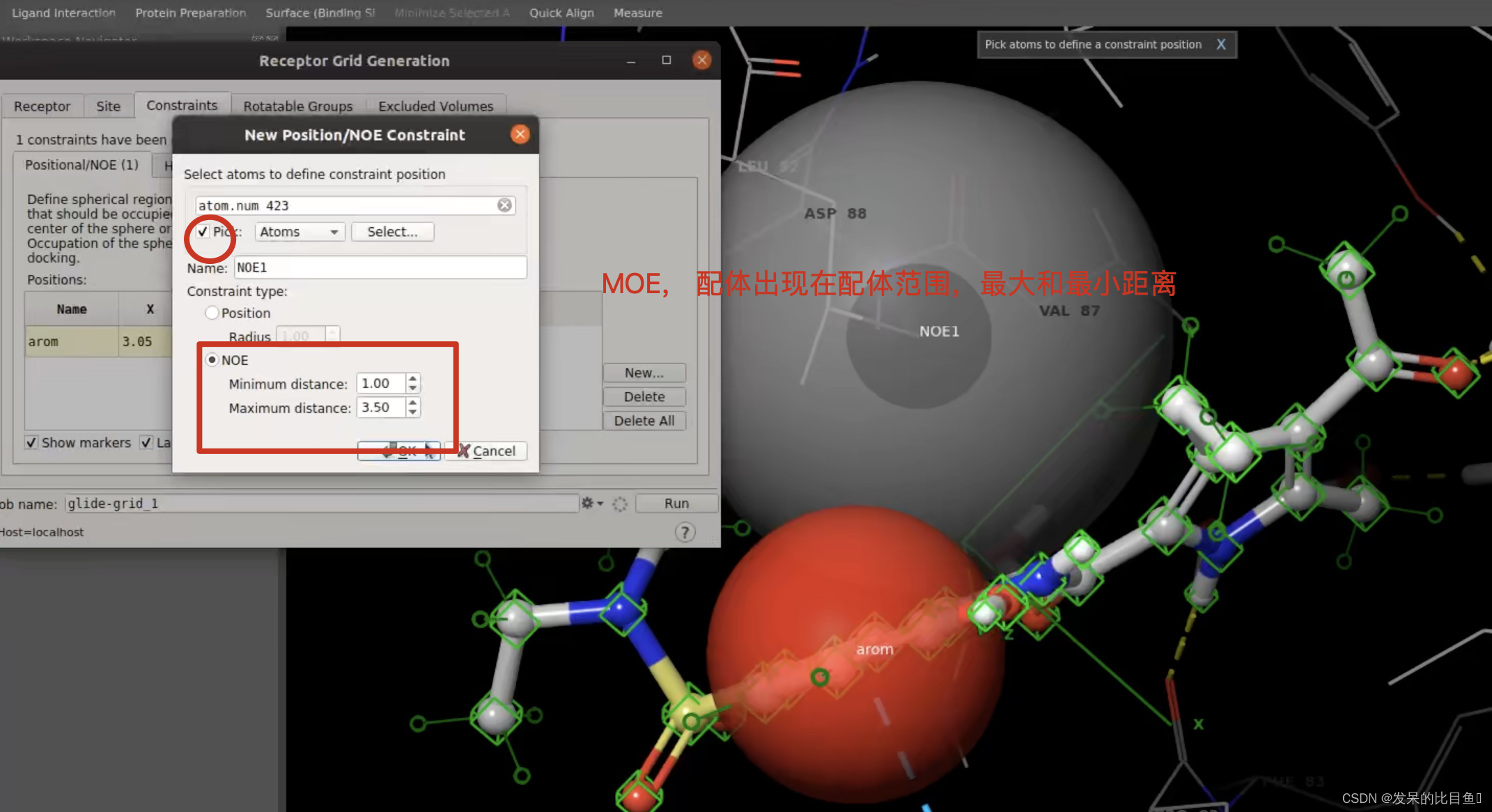Close the New Position/NOE Constraint dialog
Viewport: 1492px width, 812px height.
pos(520,134)
